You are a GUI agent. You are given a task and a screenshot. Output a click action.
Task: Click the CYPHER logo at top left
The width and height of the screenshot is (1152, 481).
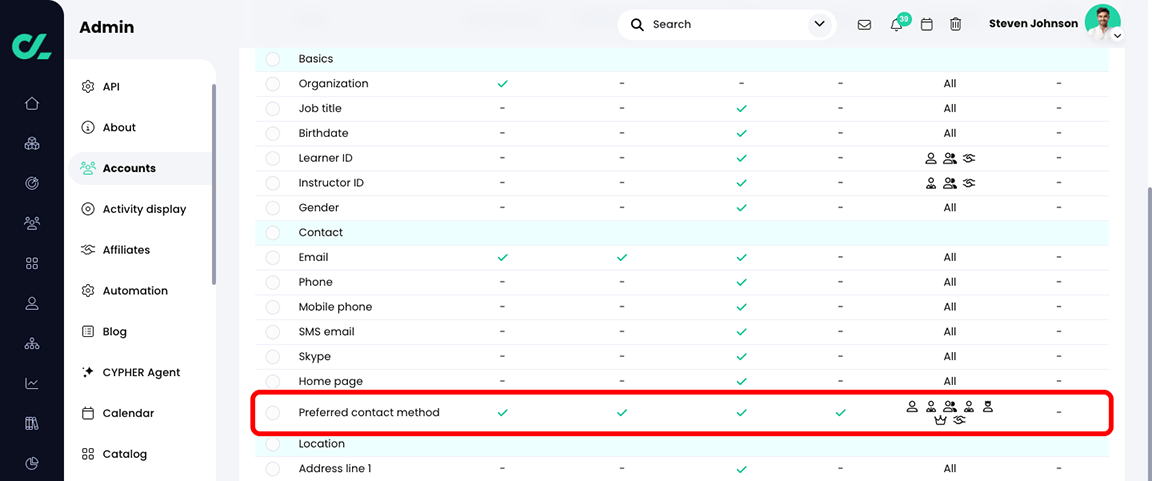[32, 44]
